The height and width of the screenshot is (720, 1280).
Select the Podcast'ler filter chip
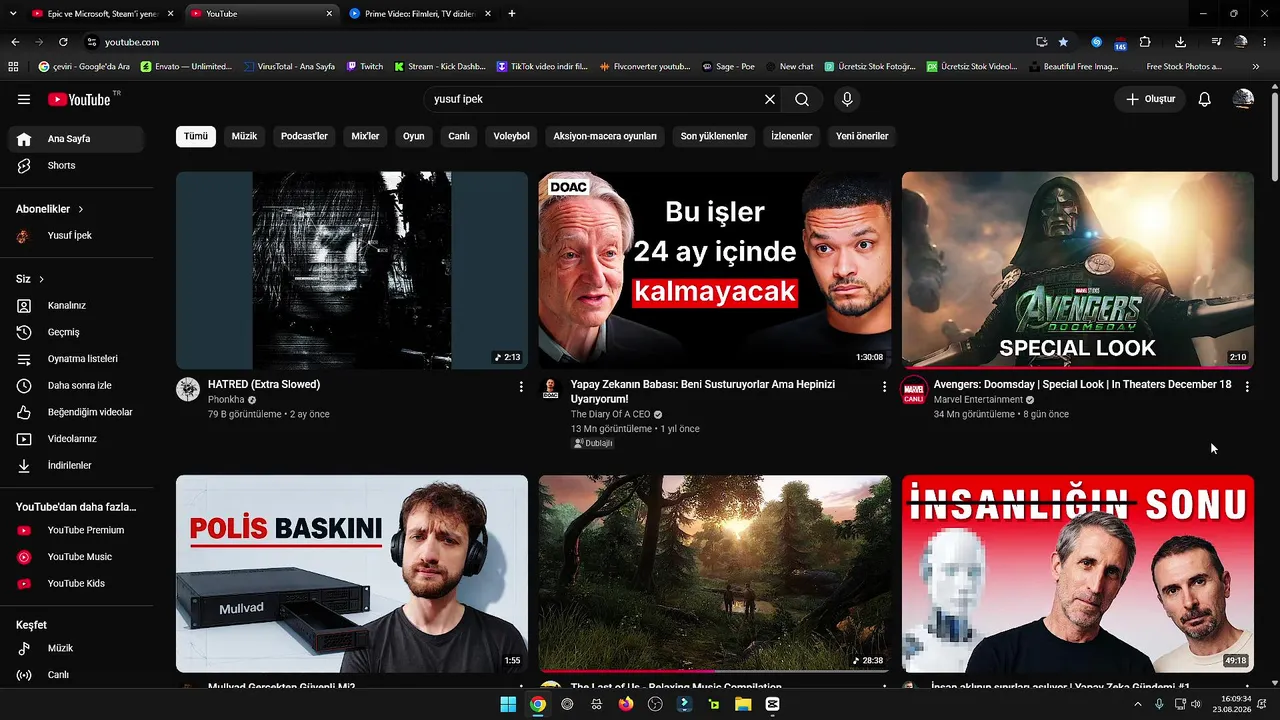[x=304, y=136]
